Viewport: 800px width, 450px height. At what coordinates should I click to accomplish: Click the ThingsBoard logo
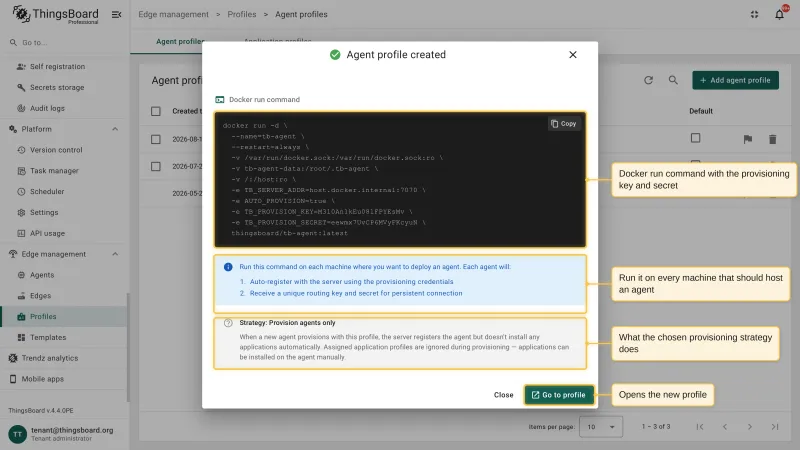[x=56, y=14]
